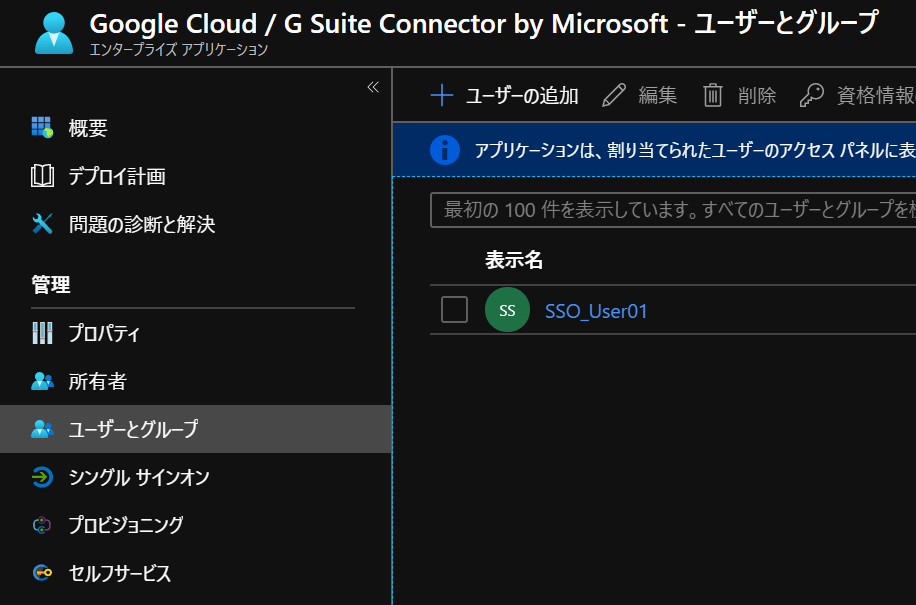Image resolution: width=916 pixels, height=605 pixels.
Task: Click the シングル サインオン arrow icon
Action: (42, 477)
